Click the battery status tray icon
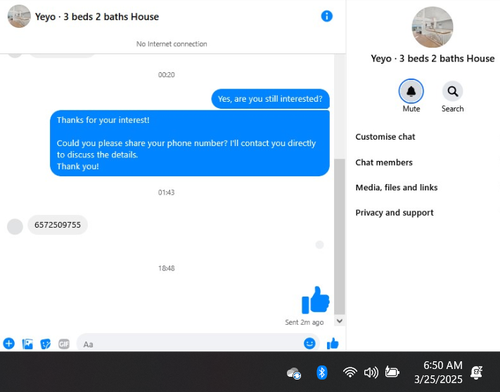Viewport: 500px width, 392px height. pyautogui.click(x=392, y=372)
